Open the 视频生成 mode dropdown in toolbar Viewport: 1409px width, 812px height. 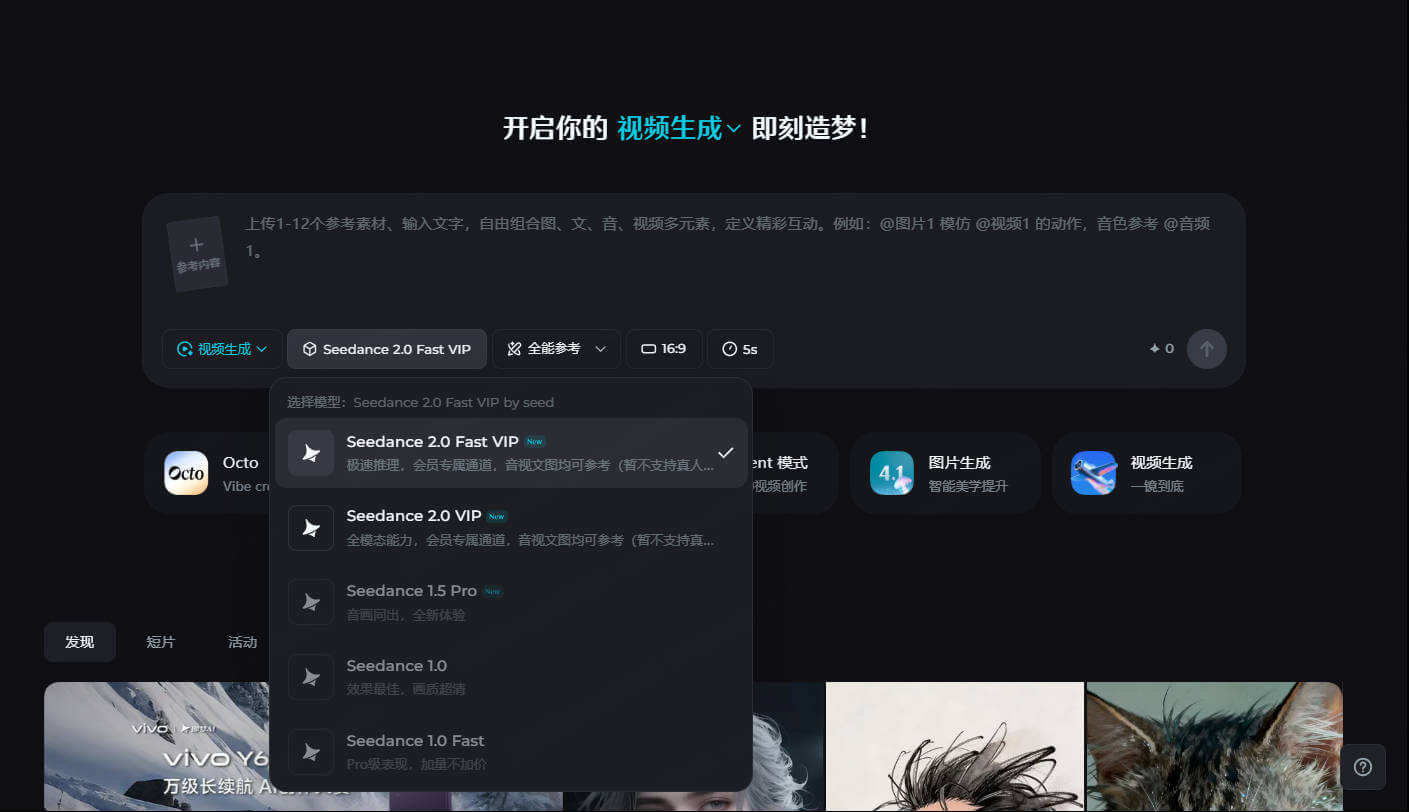pyautogui.click(x=222, y=349)
